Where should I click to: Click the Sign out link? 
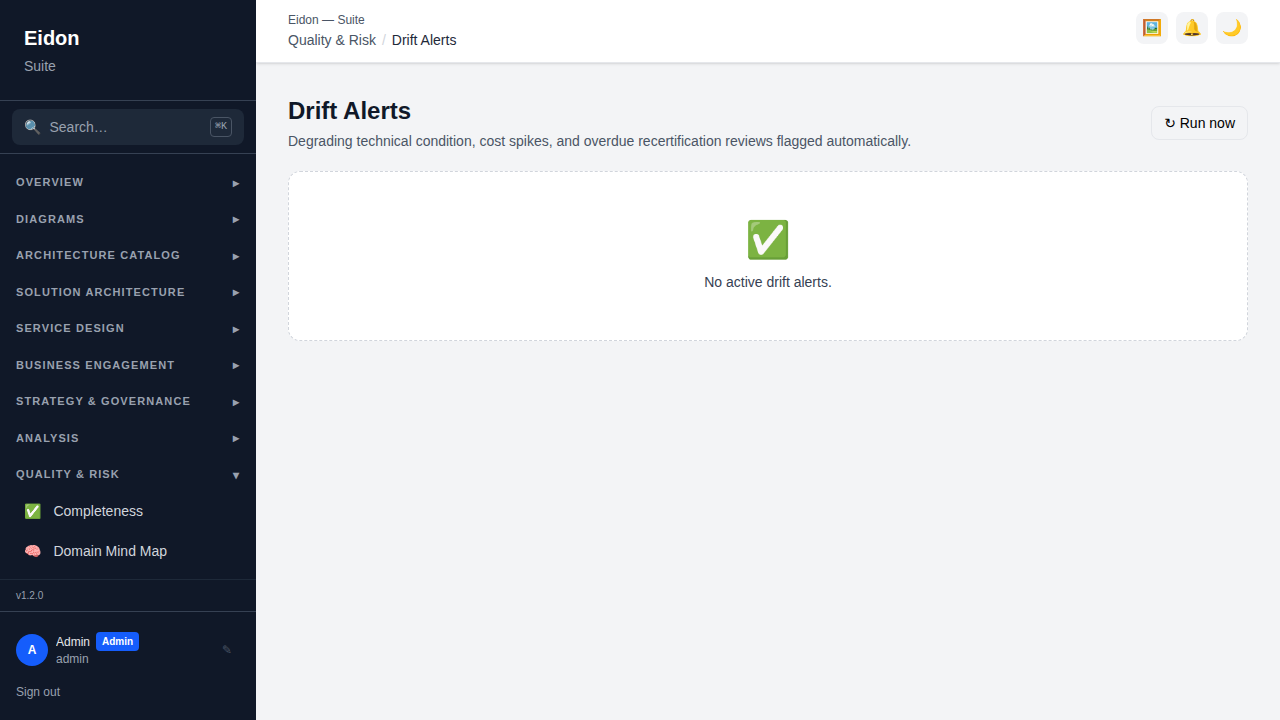[x=38, y=692]
